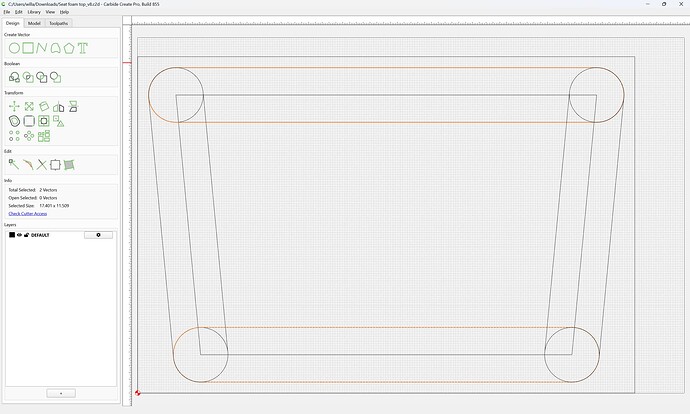Switch to the Toolpaths tab
The image size is (690, 414).
pyautogui.click(x=59, y=23)
